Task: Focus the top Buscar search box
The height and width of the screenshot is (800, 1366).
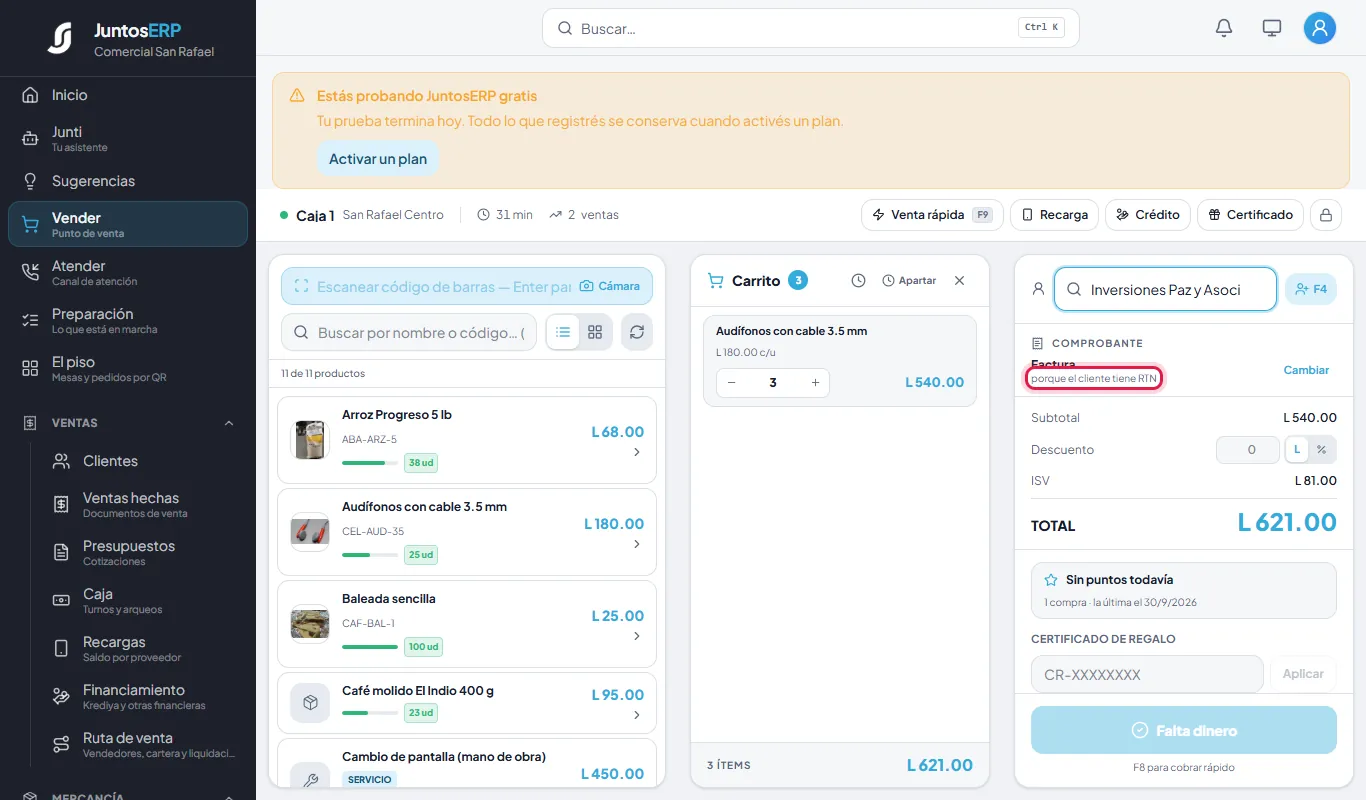Action: coord(811,28)
